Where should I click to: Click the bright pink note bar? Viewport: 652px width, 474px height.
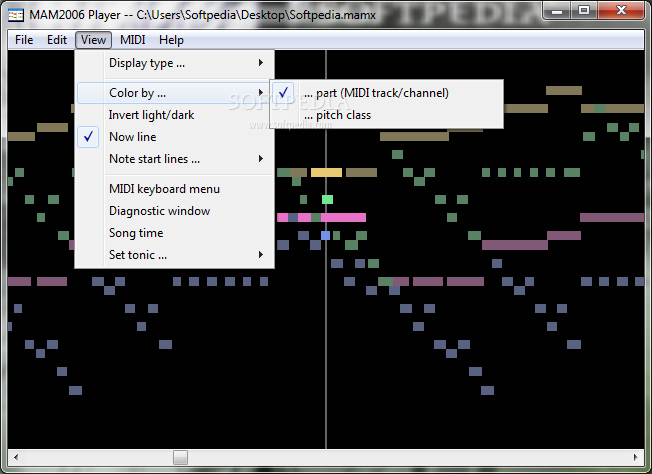coord(343,217)
